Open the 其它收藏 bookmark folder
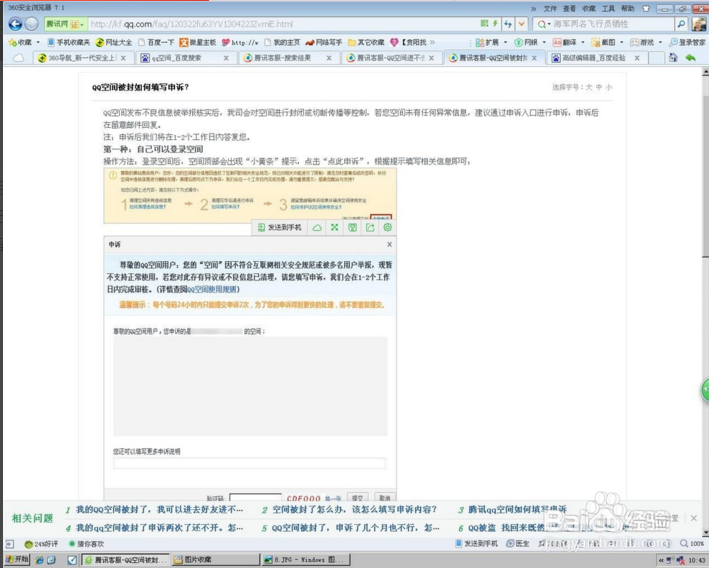Screen dimensions: 709x568 pyautogui.click(x=366, y=42)
